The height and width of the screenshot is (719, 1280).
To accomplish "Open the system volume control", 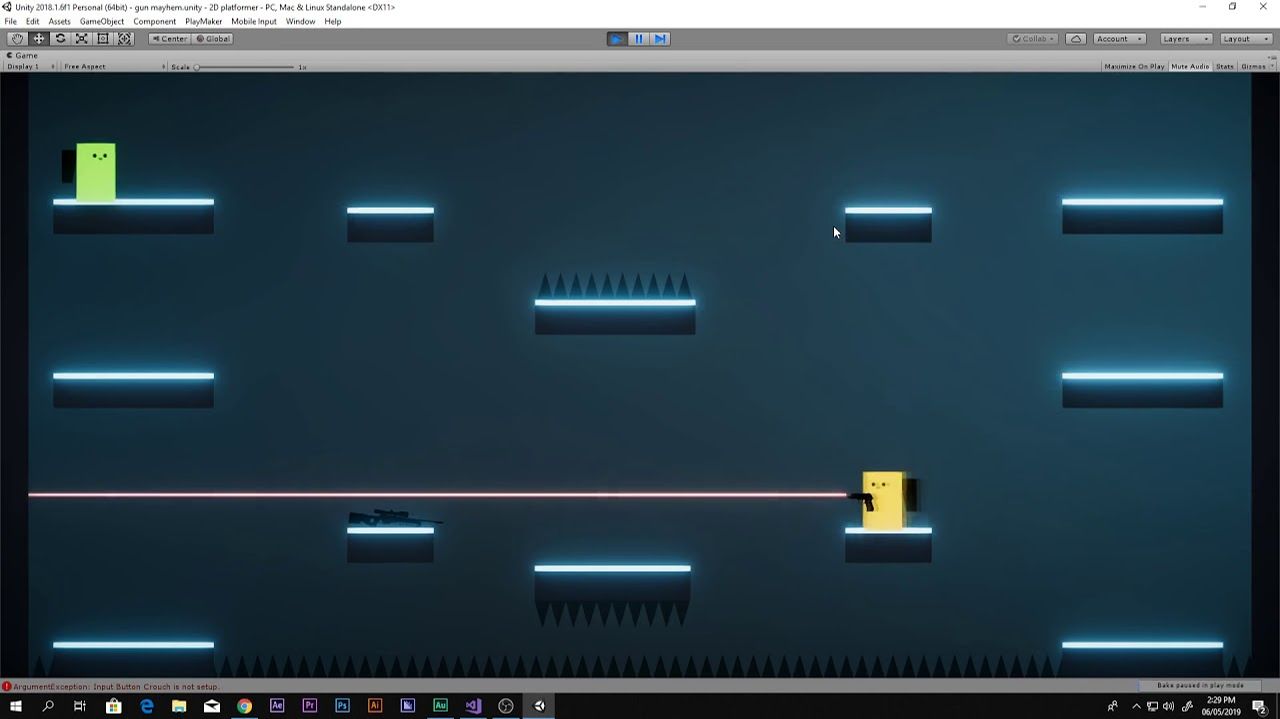I will [x=1168, y=707].
